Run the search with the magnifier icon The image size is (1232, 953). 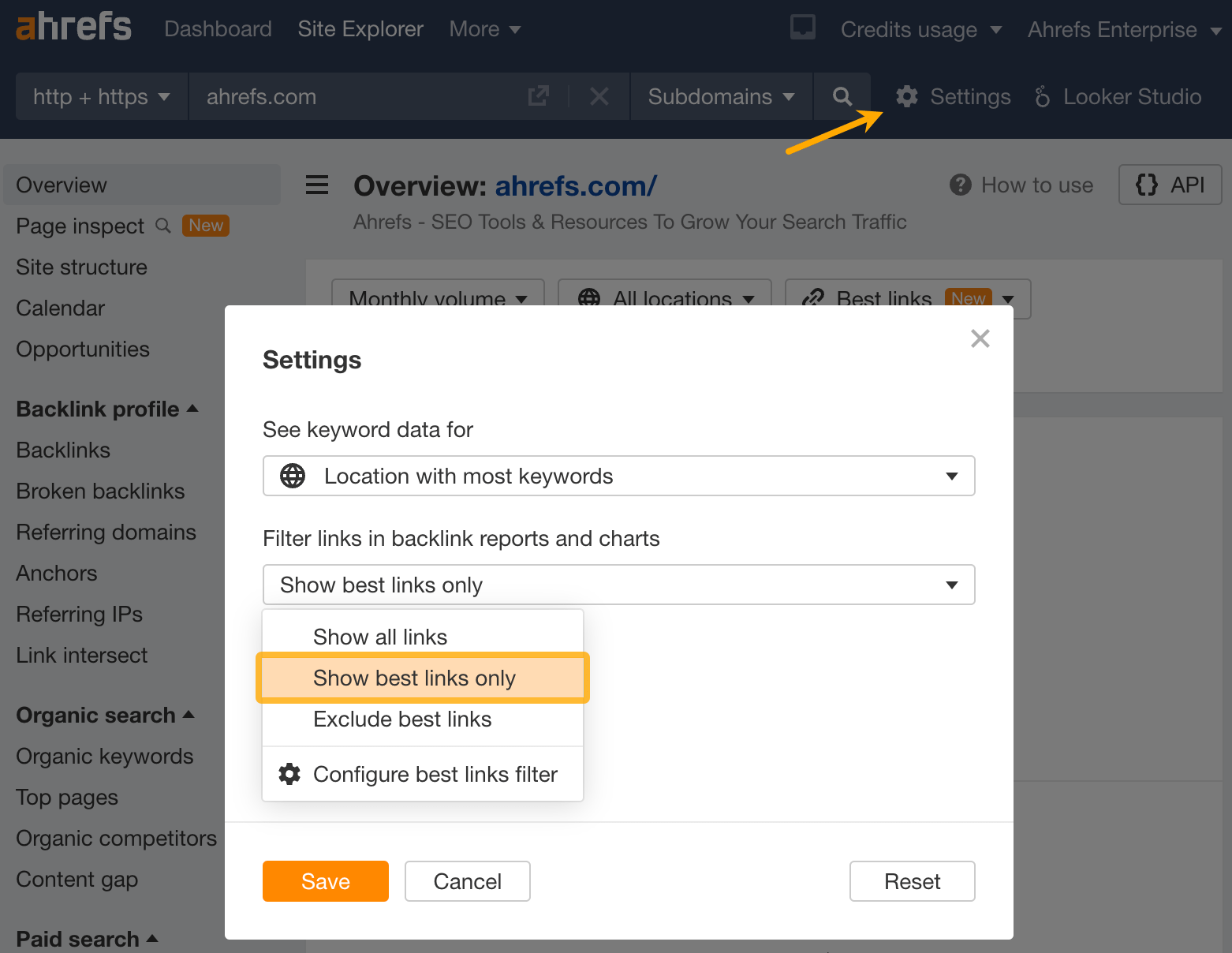pos(842,96)
